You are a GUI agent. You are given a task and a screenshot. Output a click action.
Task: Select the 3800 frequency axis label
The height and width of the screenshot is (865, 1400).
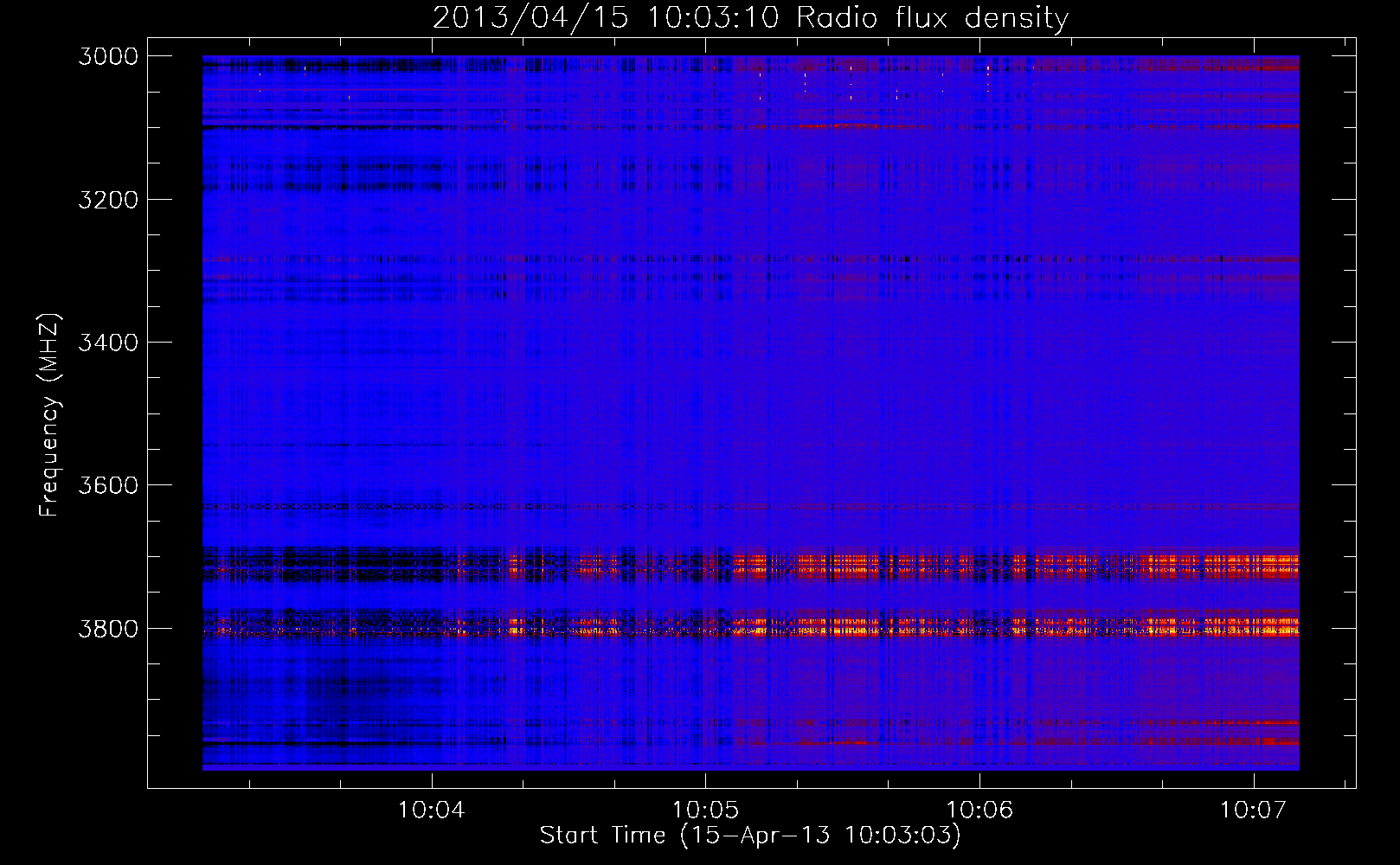point(108,628)
